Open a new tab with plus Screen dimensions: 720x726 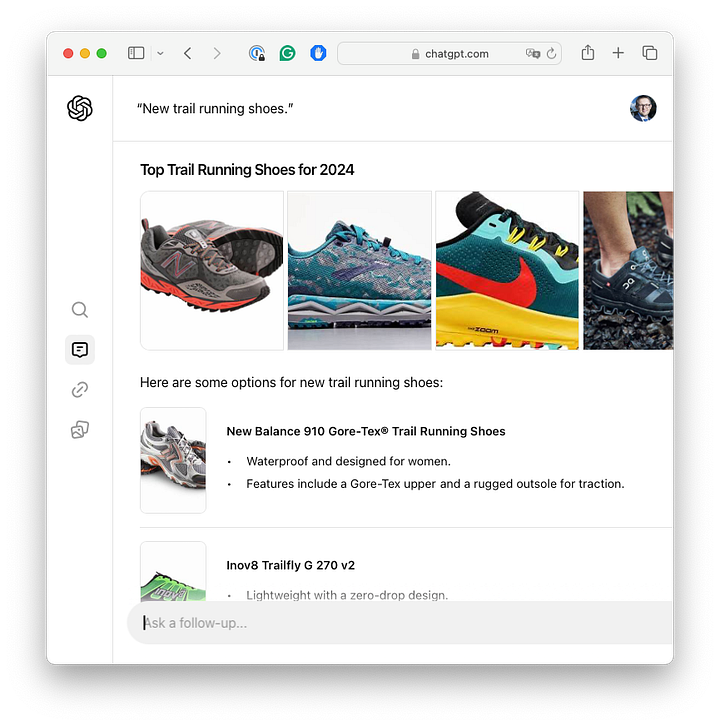[x=618, y=53]
